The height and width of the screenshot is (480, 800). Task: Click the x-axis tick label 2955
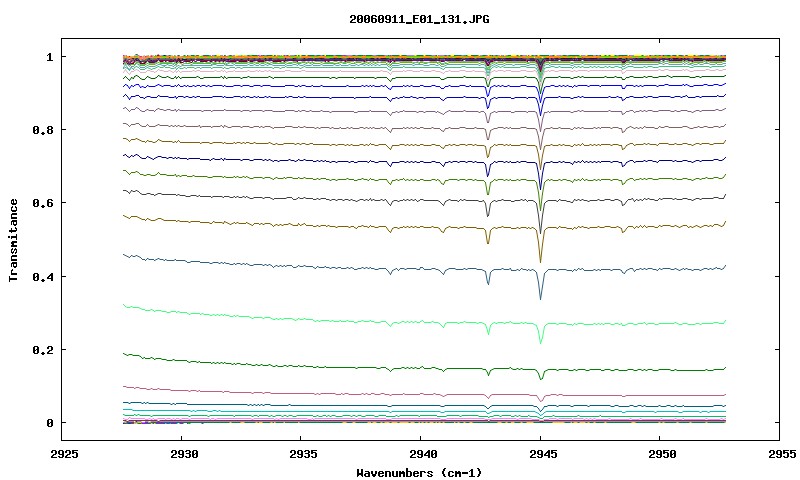click(782, 454)
